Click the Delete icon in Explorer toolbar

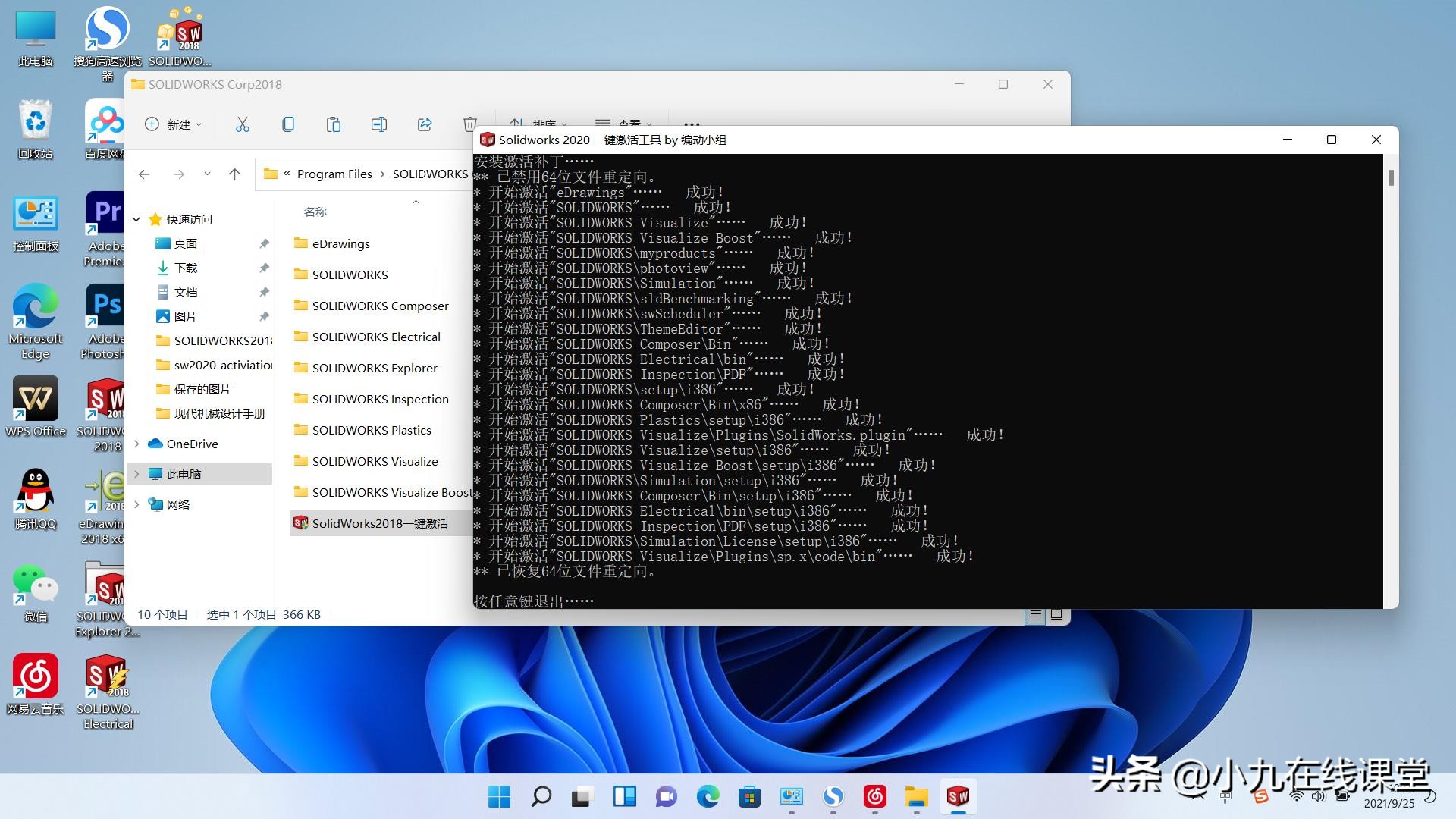pos(470,124)
